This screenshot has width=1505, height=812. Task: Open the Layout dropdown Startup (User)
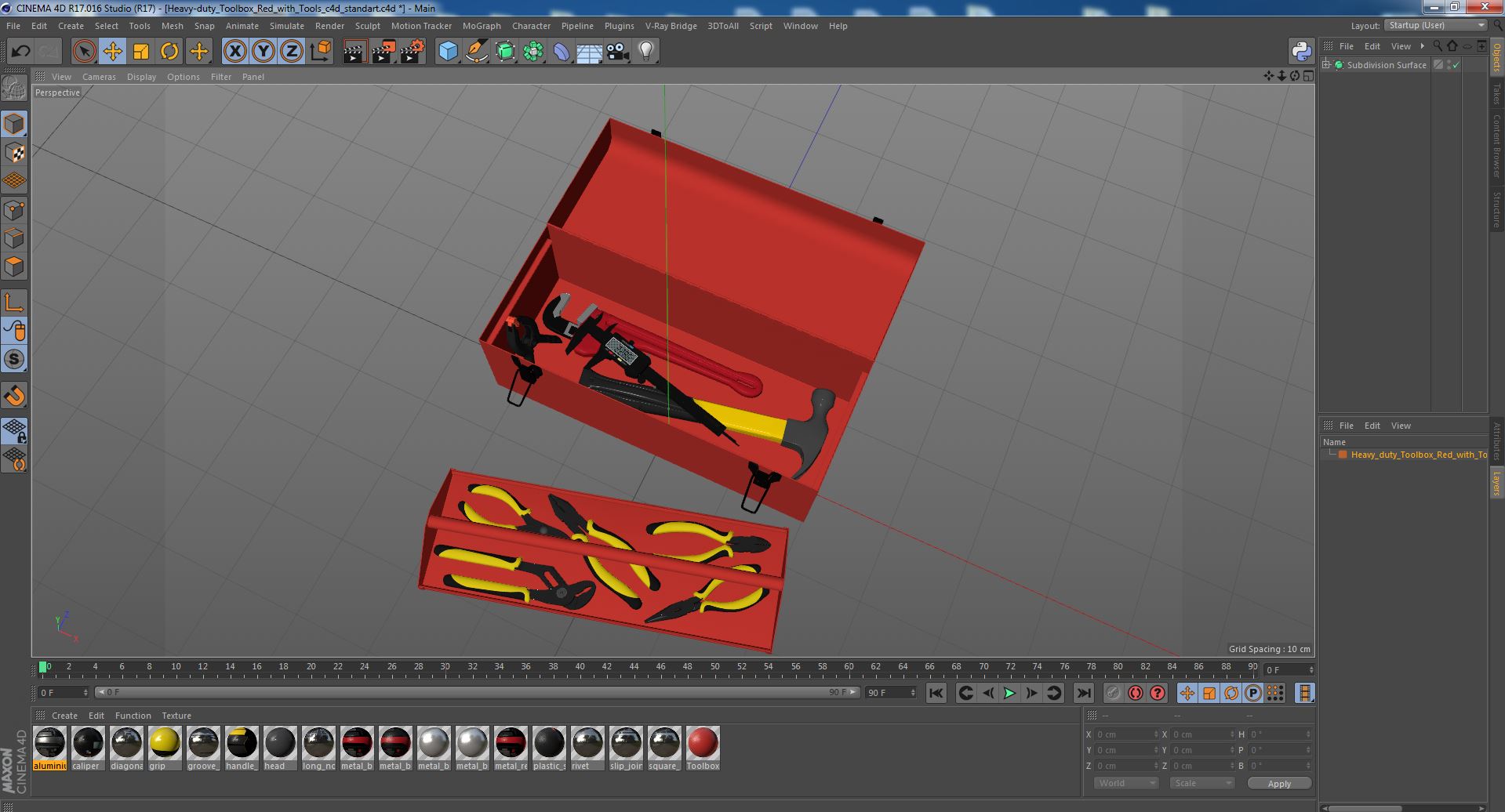click(x=1436, y=26)
